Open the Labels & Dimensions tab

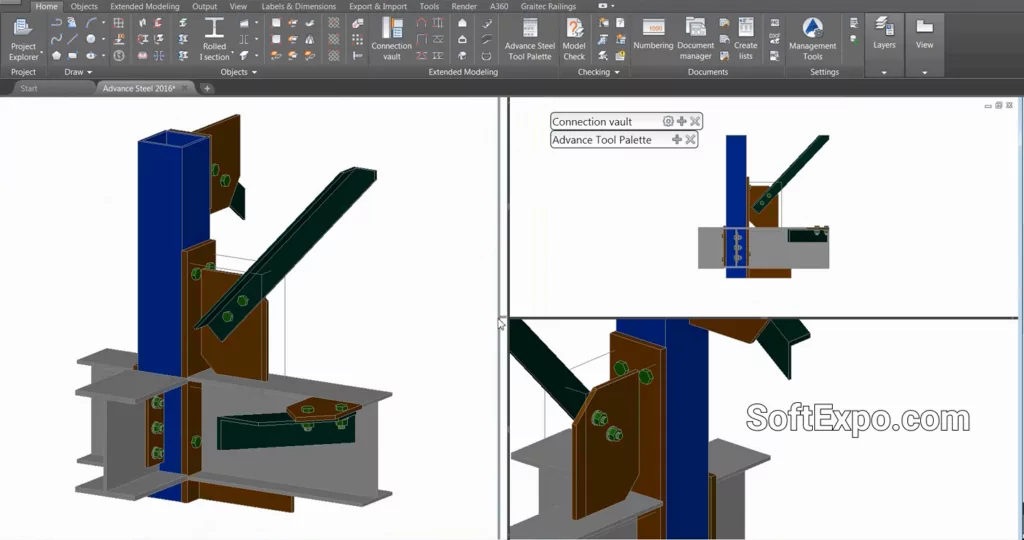(298, 7)
